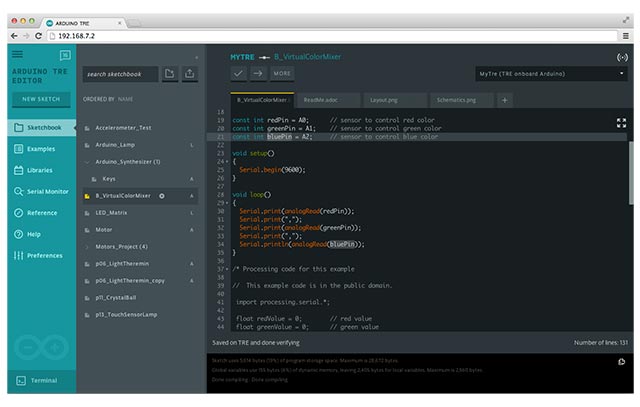Screen dimensions: 640x407
Task: Click the NEW SKETCH button
Action: (x=40, y=99)
